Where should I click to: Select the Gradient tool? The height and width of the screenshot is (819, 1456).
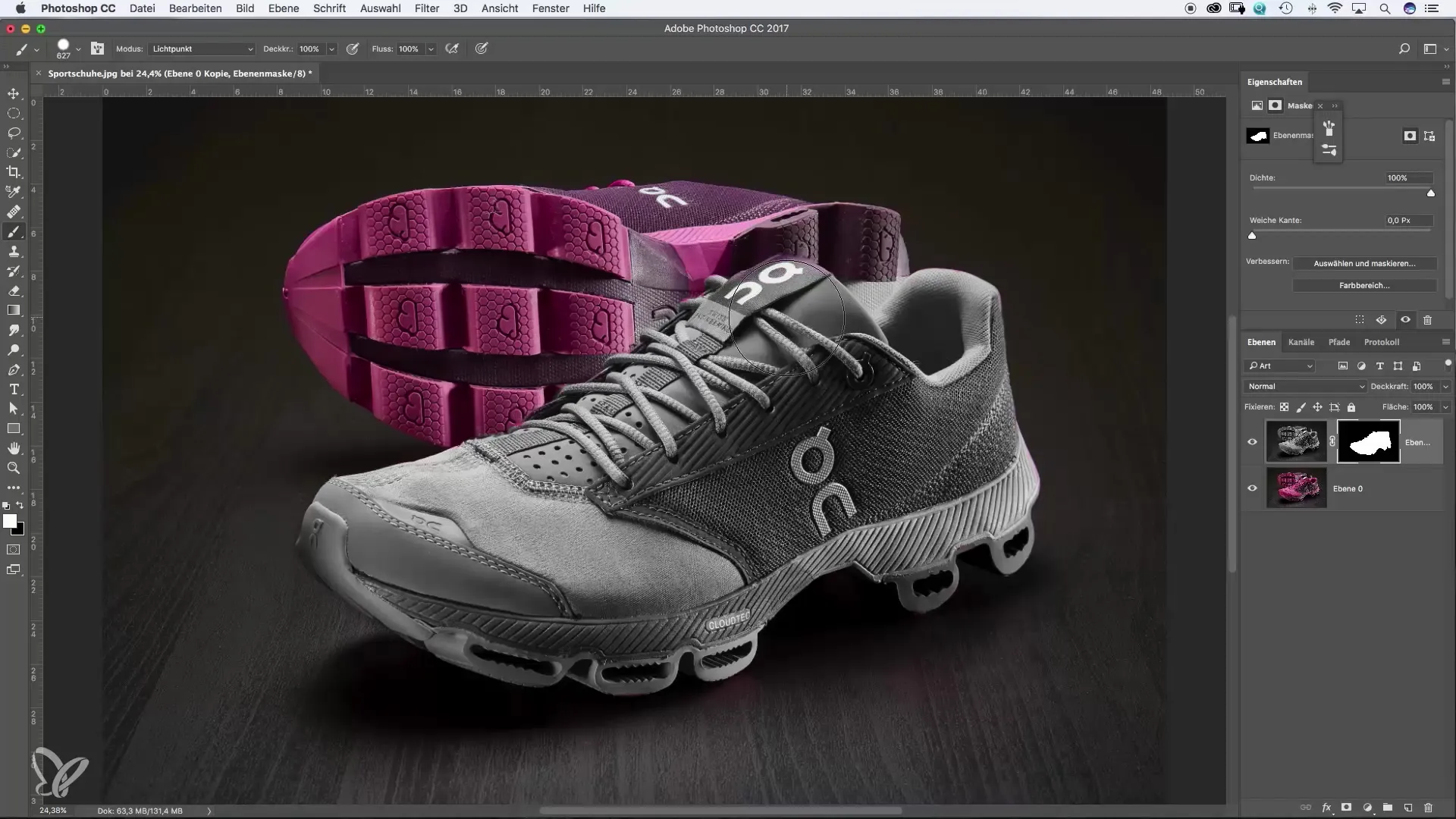click(14, 311)
